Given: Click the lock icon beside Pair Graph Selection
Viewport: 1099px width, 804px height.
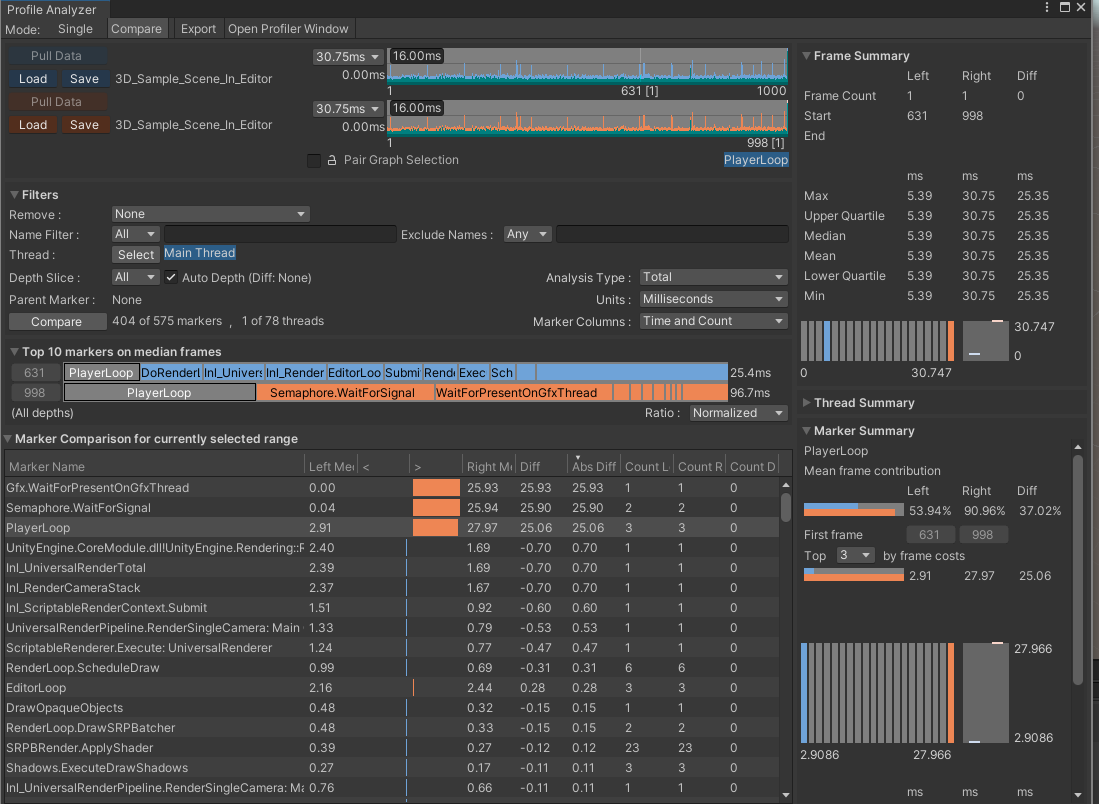Looking at the screenshot, I should point(331,160).
